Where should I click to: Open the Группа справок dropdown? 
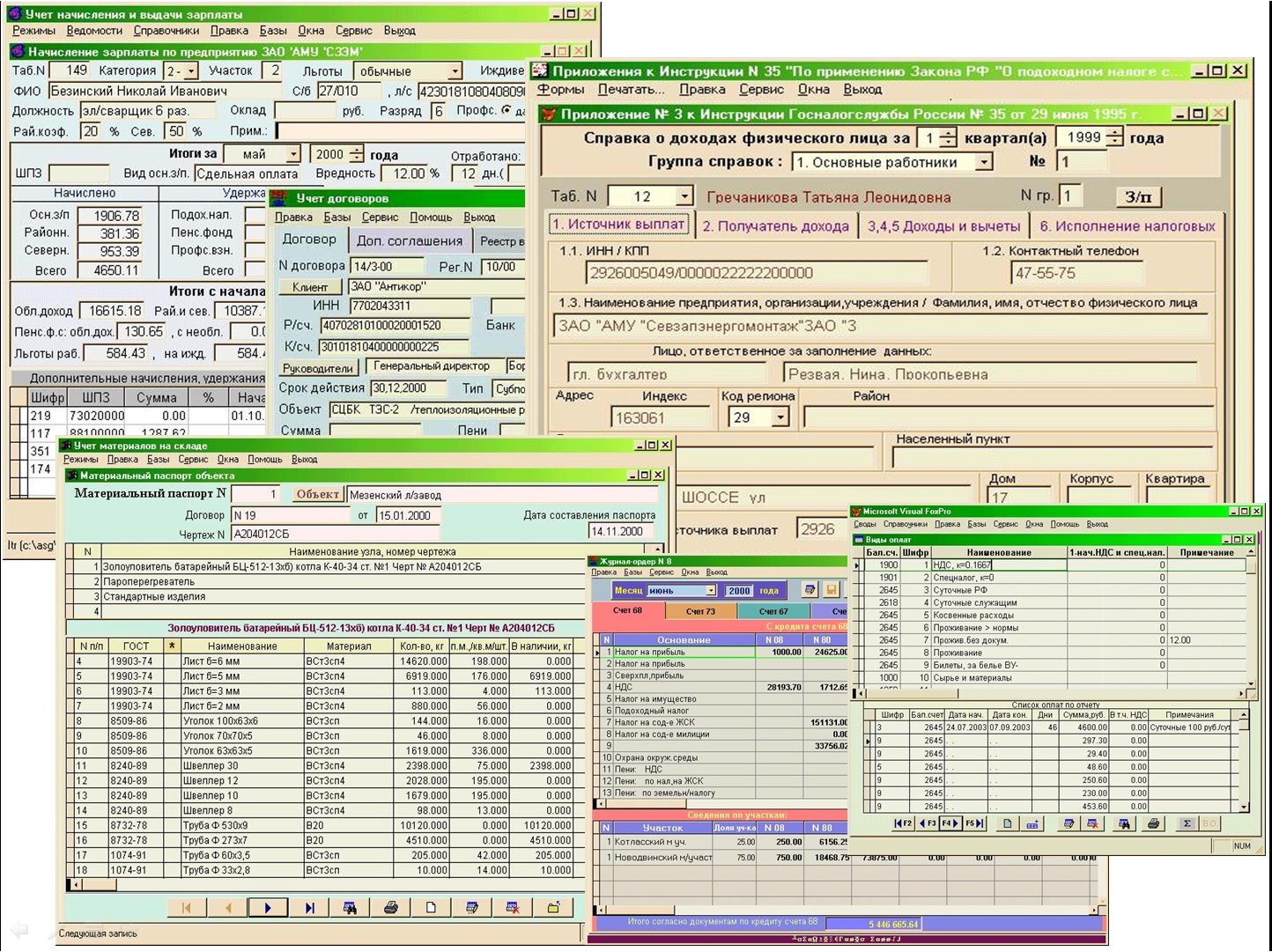click(984, 162)
